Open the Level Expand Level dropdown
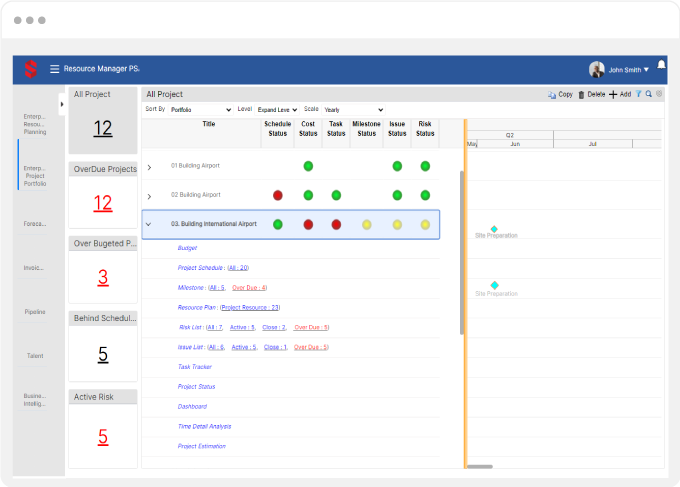Image resolution: width=680 pixels, height=487 pixels. point(277,110)
